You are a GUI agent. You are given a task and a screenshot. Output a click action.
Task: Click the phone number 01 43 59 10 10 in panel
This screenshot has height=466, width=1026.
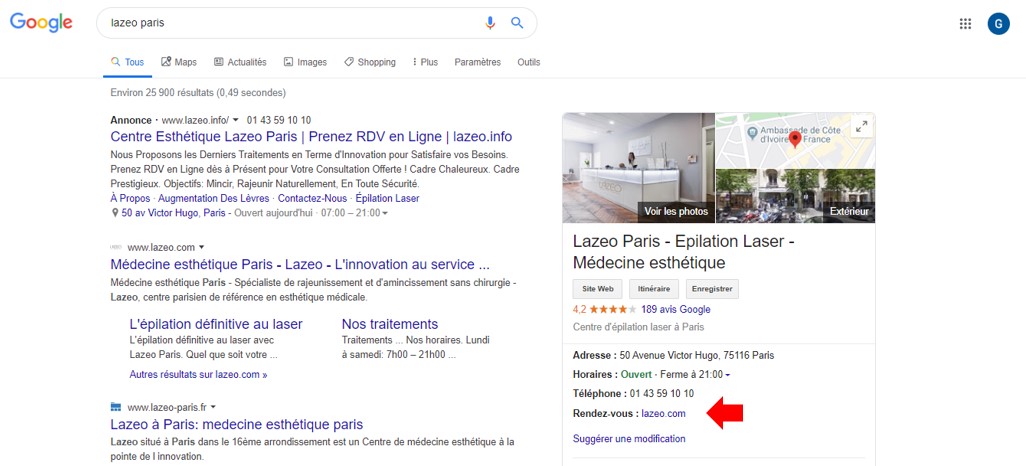click(662, 394)
